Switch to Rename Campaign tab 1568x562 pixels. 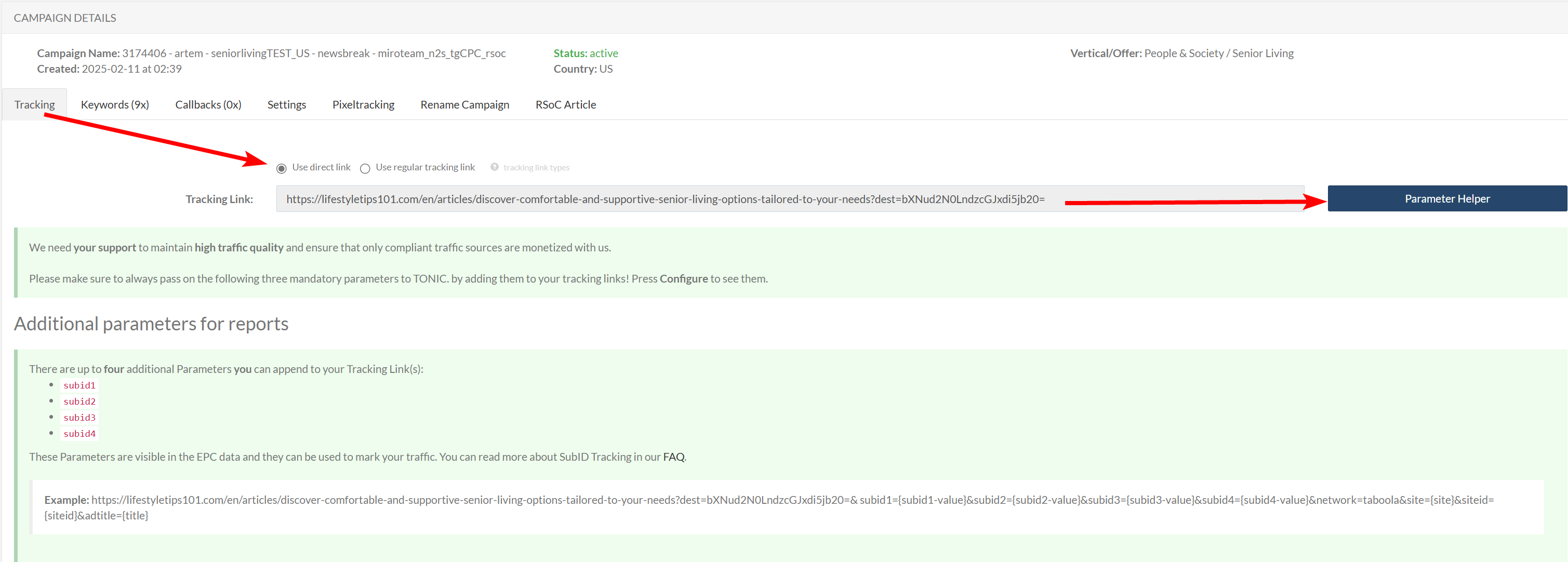click(465, 104)
